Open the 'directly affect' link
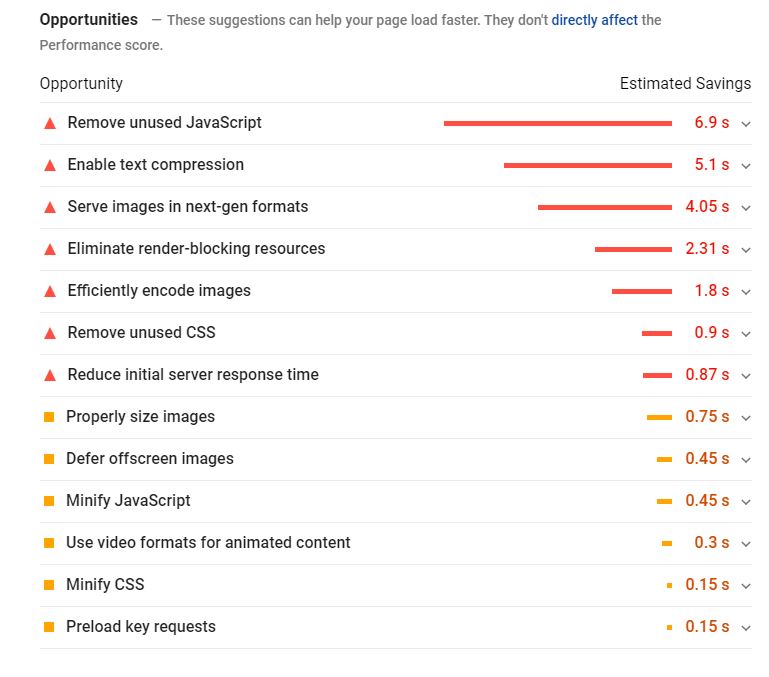Viewport: 769px width, 677px height. tap(594, 20)
